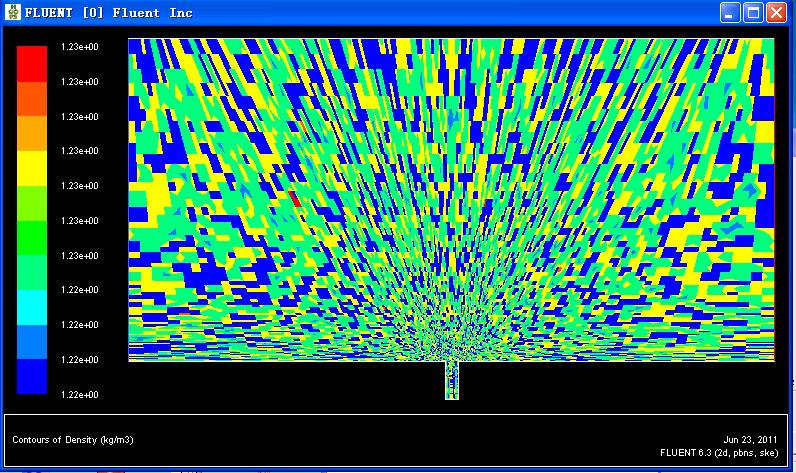Select the yellow band in the color legend
Image resolution: width=796 pixels, height=473 pixels.
[x=32, y=168]
